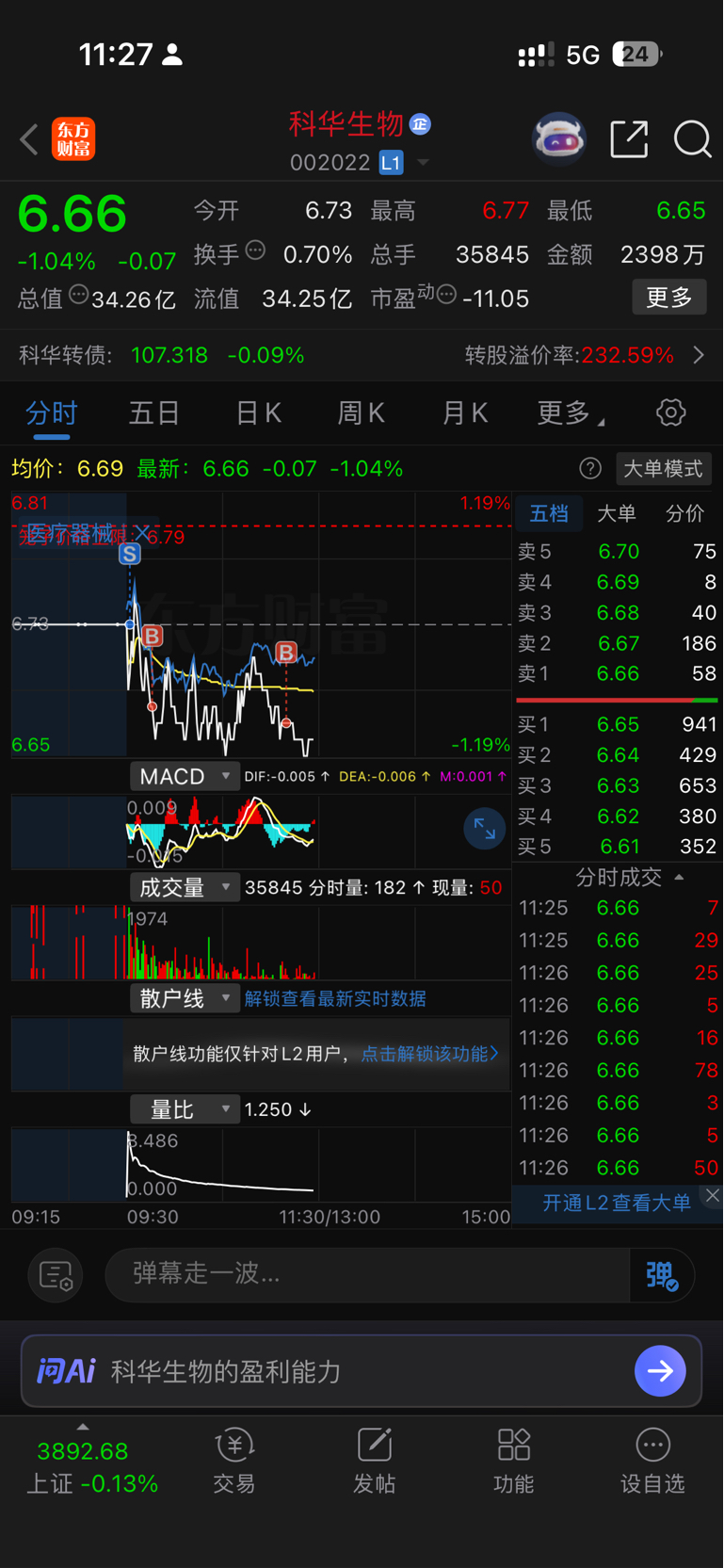Open 科华转债 convertible bond row arrow
The height and width of the screenshot is (1568, 724).
click(x=699, y=355)
